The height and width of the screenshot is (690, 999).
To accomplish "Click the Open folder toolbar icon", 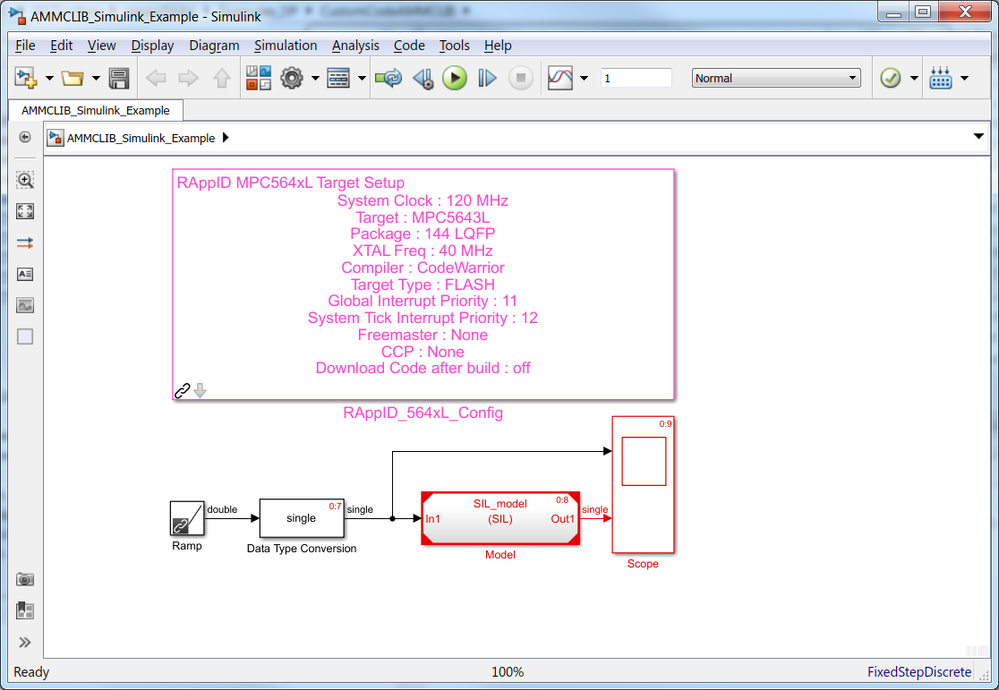I will (x=72, y=78).
